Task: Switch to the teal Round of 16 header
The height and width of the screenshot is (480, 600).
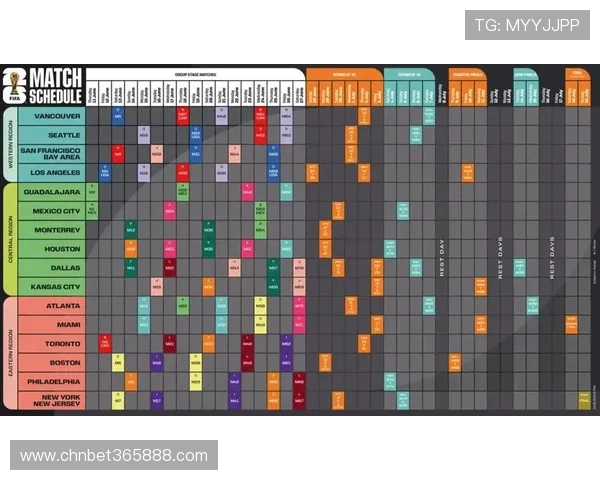Action: [x=409, y=74]
